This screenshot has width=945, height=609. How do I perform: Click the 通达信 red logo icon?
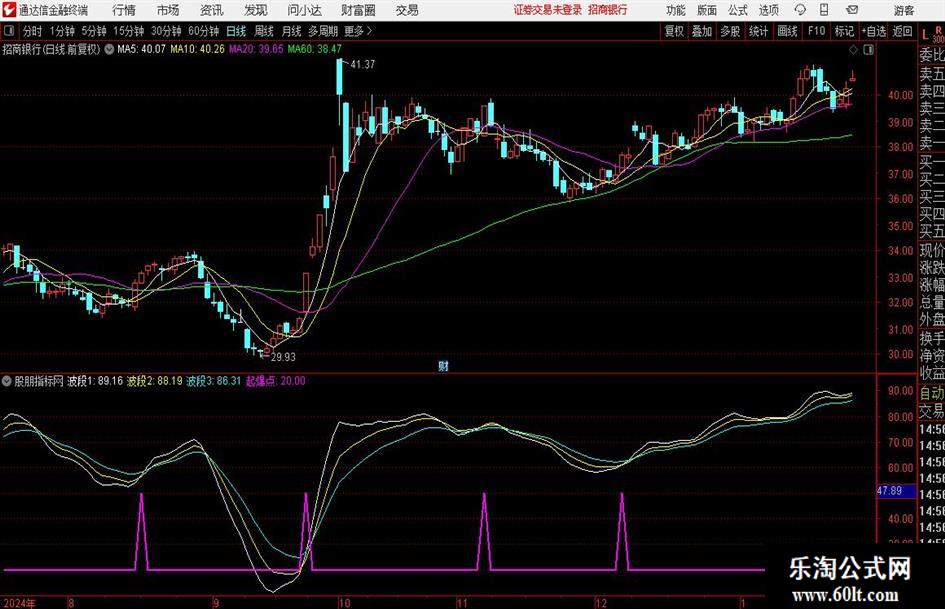(9, 10)
